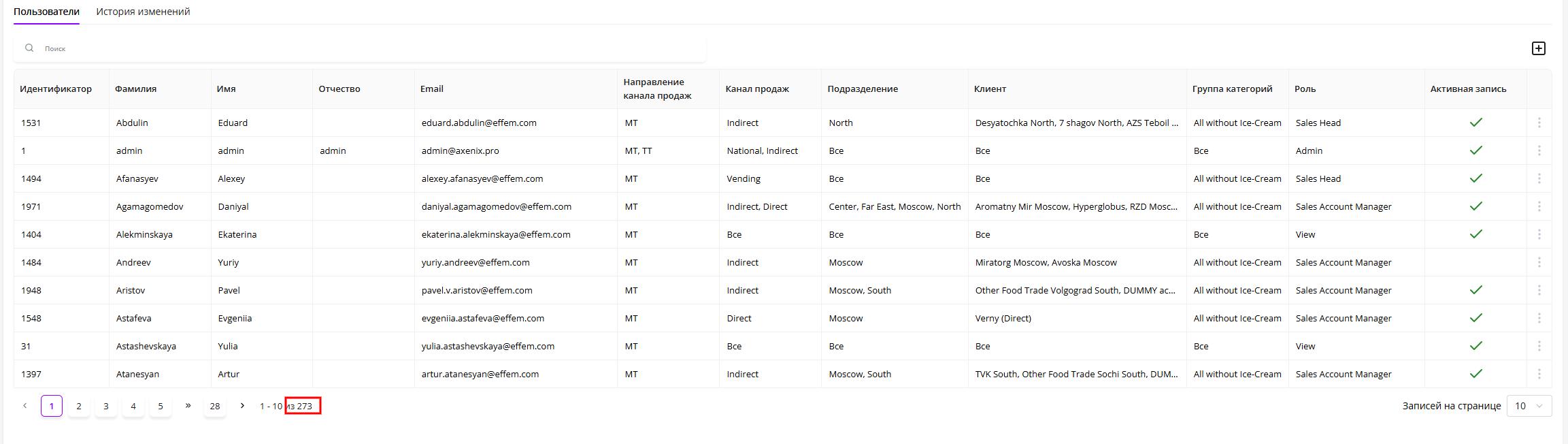Click the search magnifier icon
Viewport: 1568px width, 444px height.
coord(29,48)
